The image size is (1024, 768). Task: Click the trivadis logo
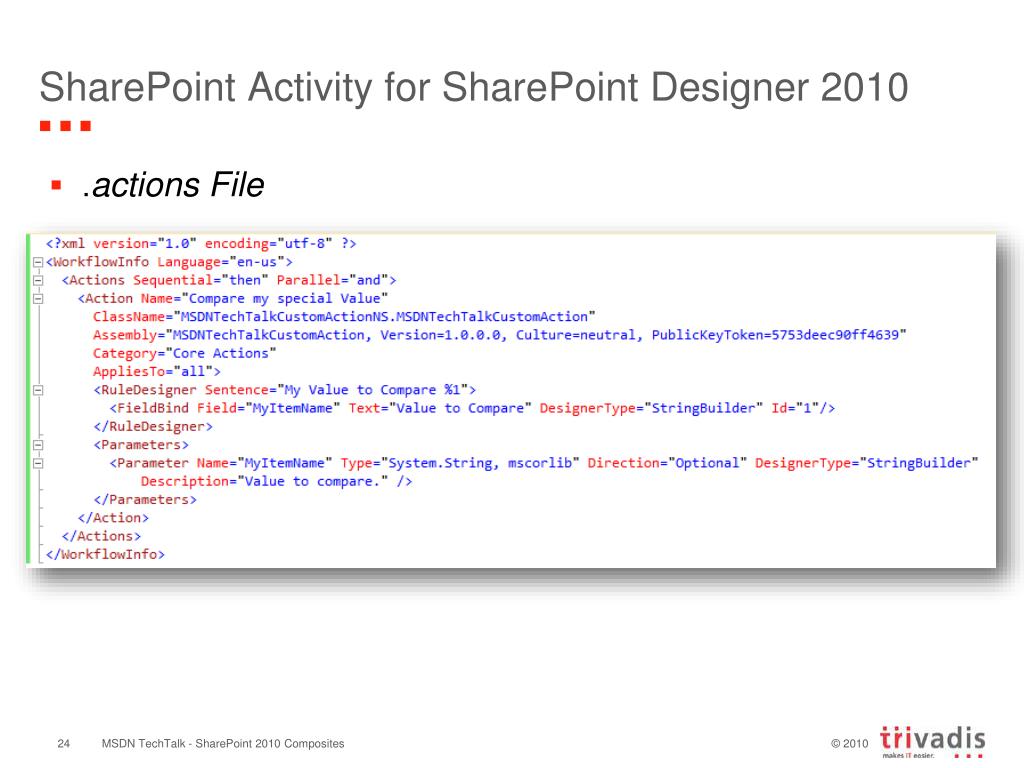933,741
